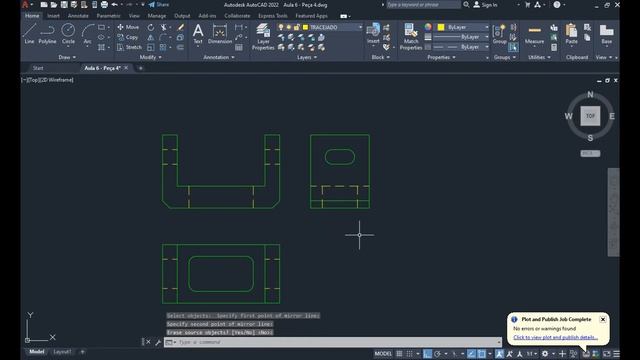The image size is (640, 360).
Task: Click the Base view icon
Action: [607, 34]
